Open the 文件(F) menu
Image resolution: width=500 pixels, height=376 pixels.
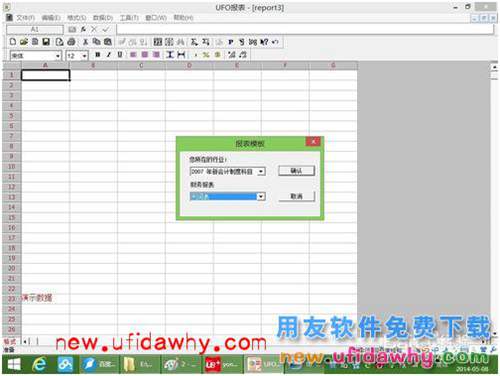[26, 17]
